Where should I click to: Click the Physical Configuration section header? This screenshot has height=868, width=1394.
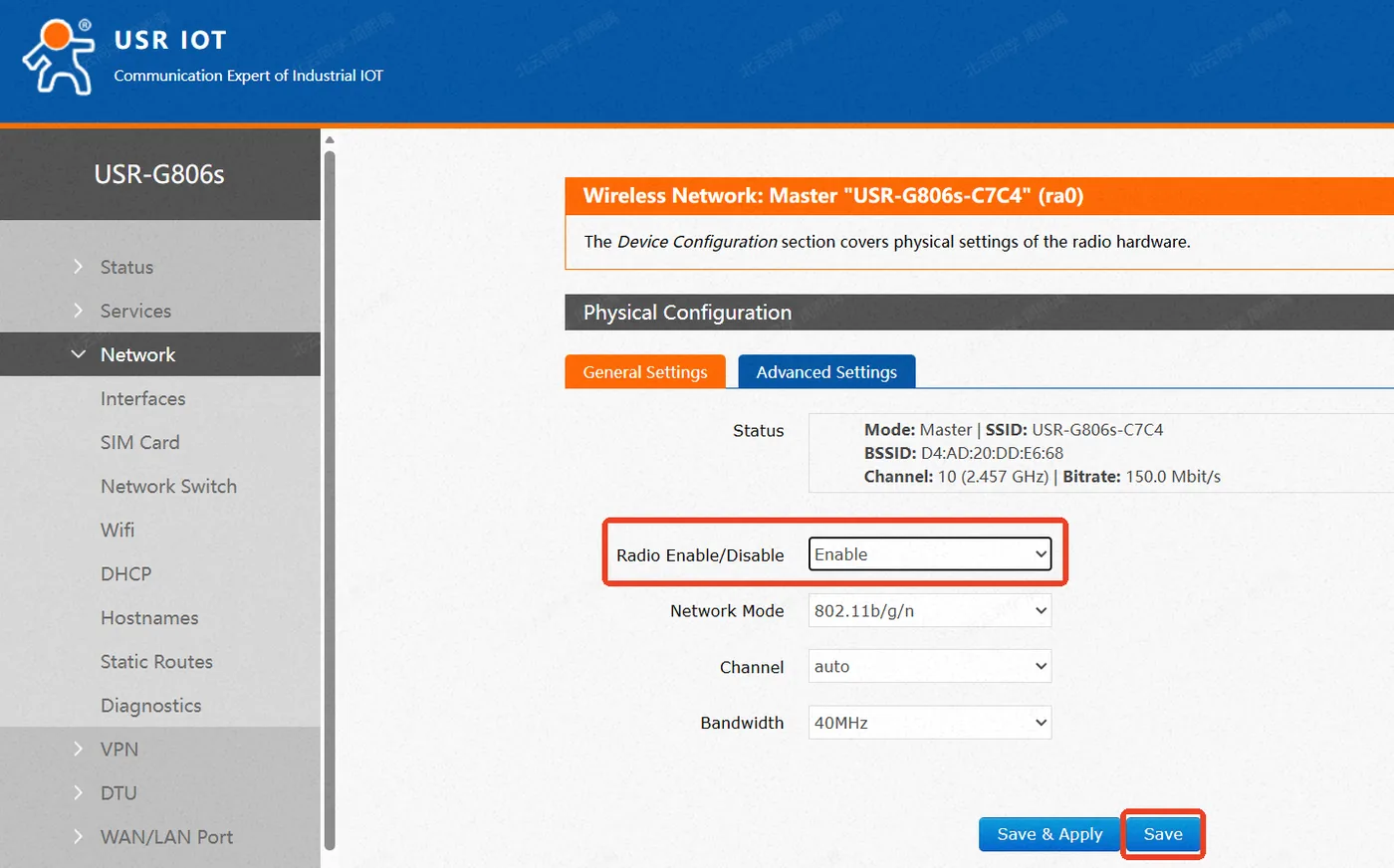pyautogui.click(x=979, y=313)
